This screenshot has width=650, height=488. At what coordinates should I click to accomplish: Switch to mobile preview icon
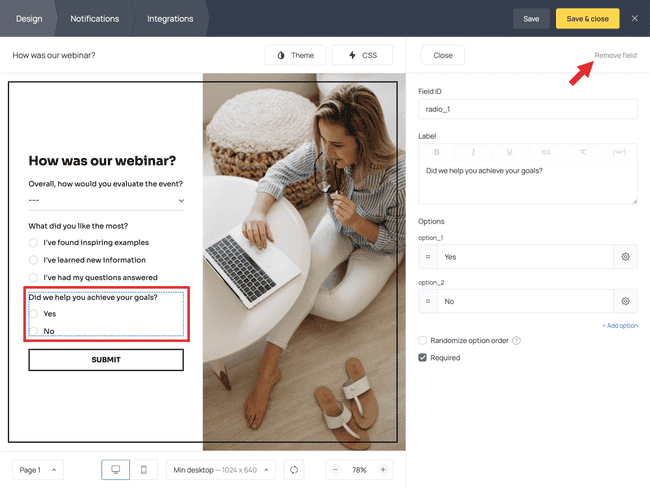coord(143,470)
